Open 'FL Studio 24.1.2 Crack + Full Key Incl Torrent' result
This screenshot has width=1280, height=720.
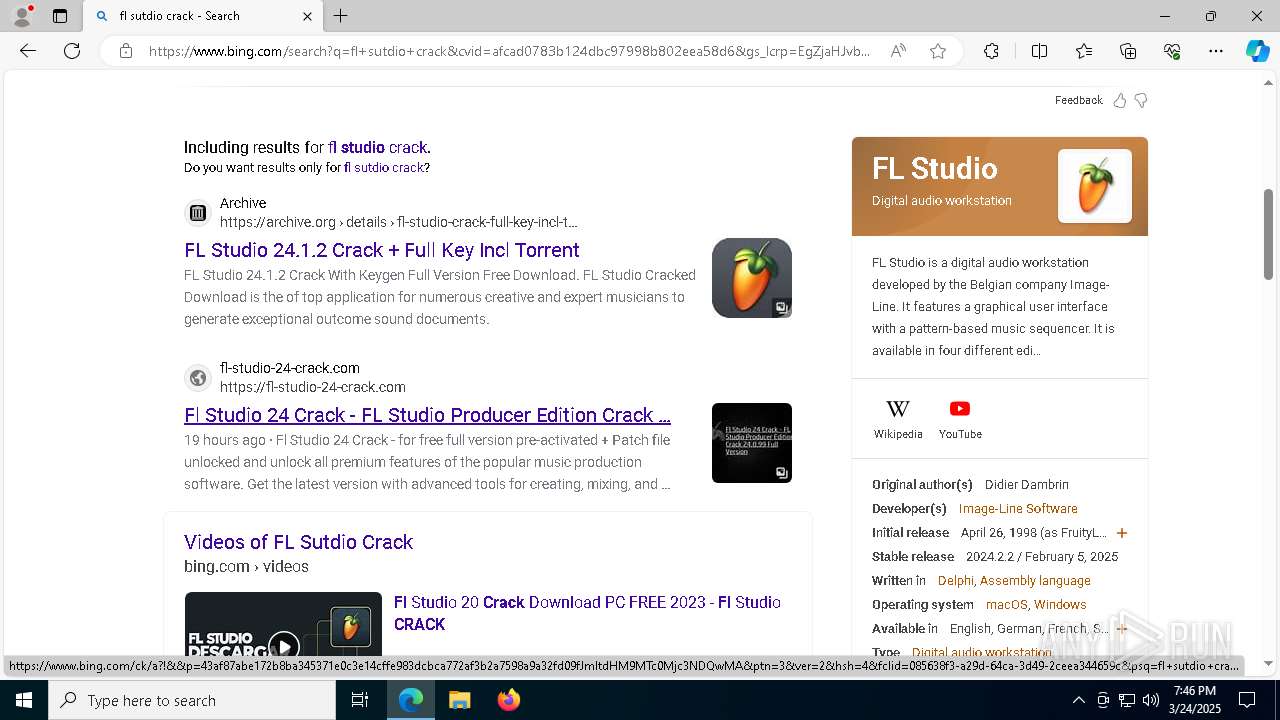[382, 250]
